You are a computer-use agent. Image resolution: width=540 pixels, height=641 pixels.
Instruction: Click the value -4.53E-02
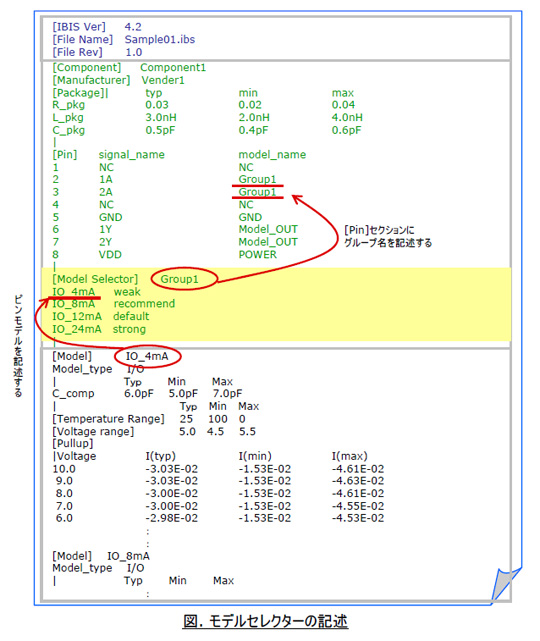coord(358,518)
